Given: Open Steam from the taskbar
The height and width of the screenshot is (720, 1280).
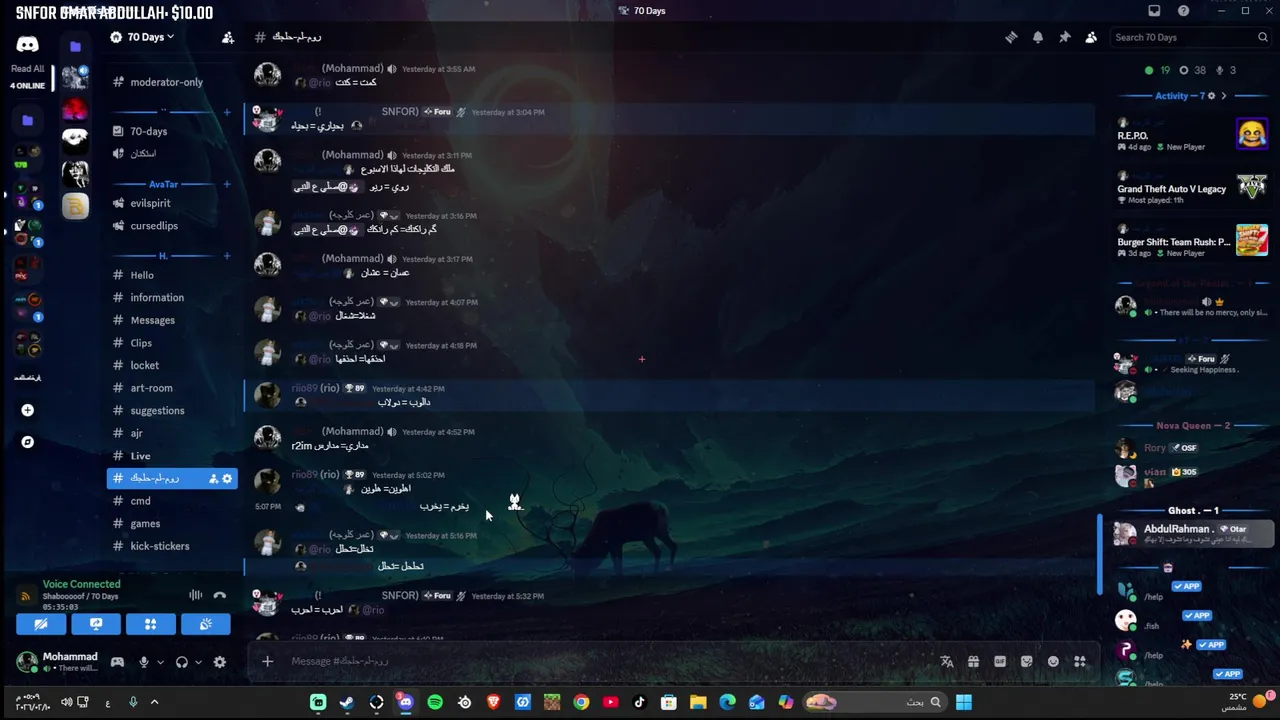Looking at the screenshot, I should tap(347, 702).
